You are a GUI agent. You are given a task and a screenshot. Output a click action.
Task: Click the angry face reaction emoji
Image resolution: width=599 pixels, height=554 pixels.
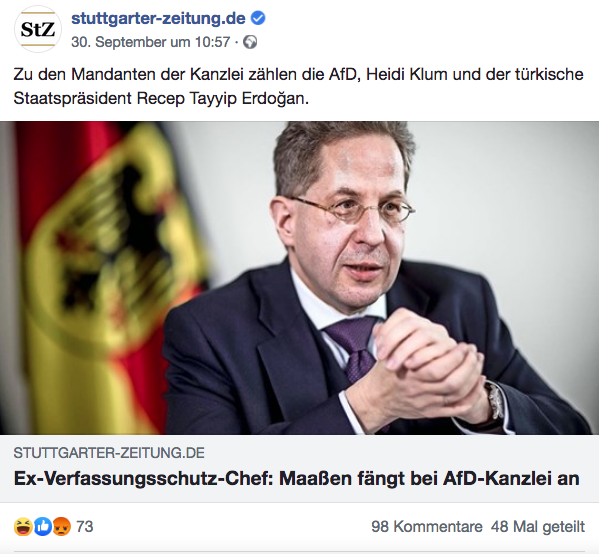pyautogui.click(x=62, y=526)
